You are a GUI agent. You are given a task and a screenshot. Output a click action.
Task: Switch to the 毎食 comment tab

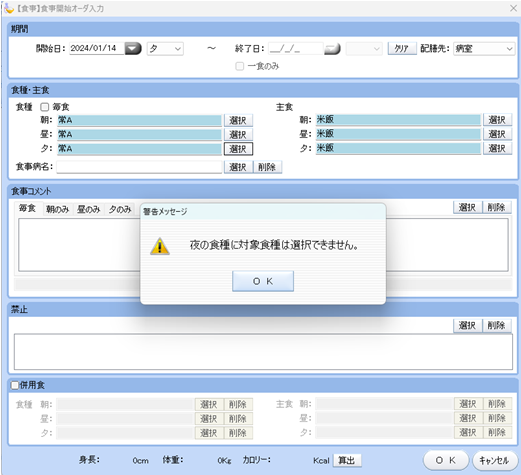pos(28,209)
